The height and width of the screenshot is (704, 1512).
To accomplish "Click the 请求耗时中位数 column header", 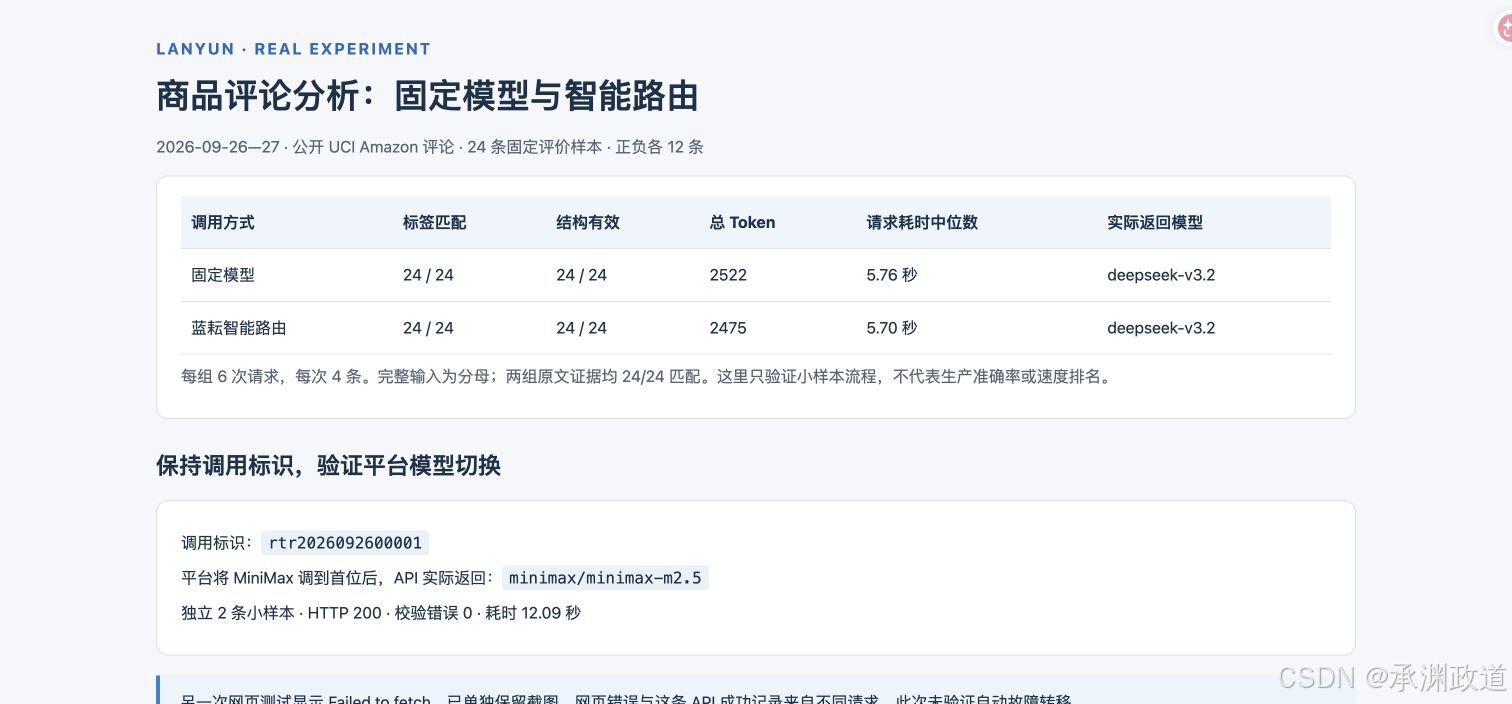I will point(922,222).
